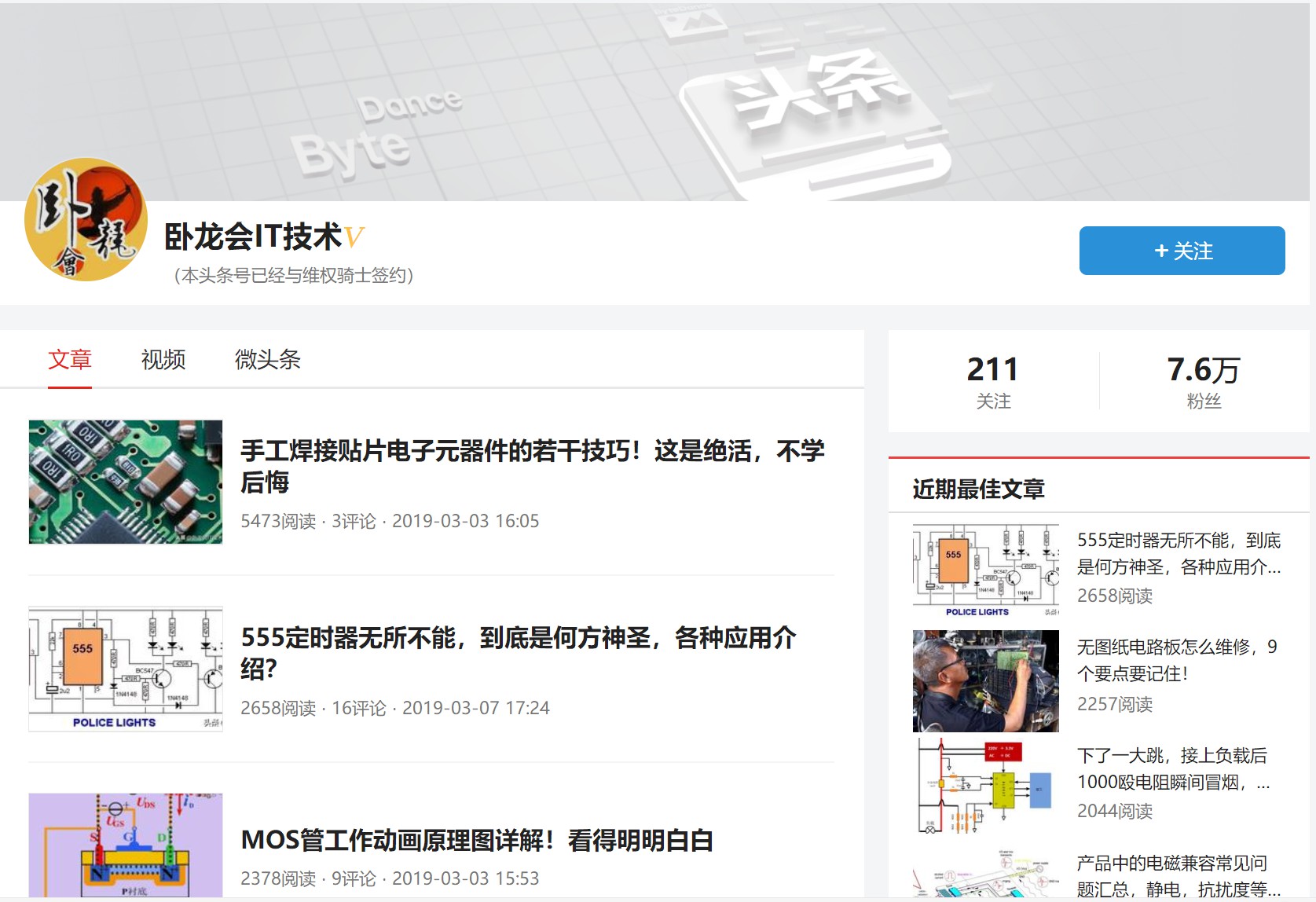
Task: Open article 555定时器无所不能 in main list
Action: click(x=519, y=653)
